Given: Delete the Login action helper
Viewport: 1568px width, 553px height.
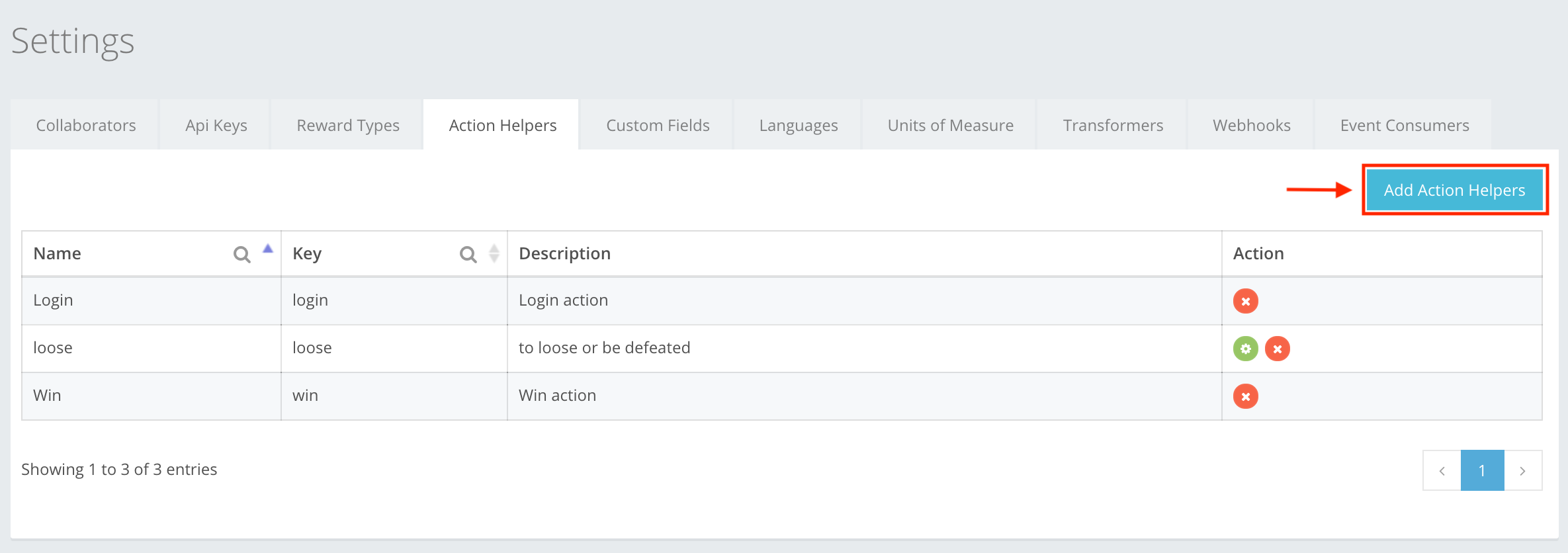Looking at the screenshot, I should click(x=1245, y=301).
